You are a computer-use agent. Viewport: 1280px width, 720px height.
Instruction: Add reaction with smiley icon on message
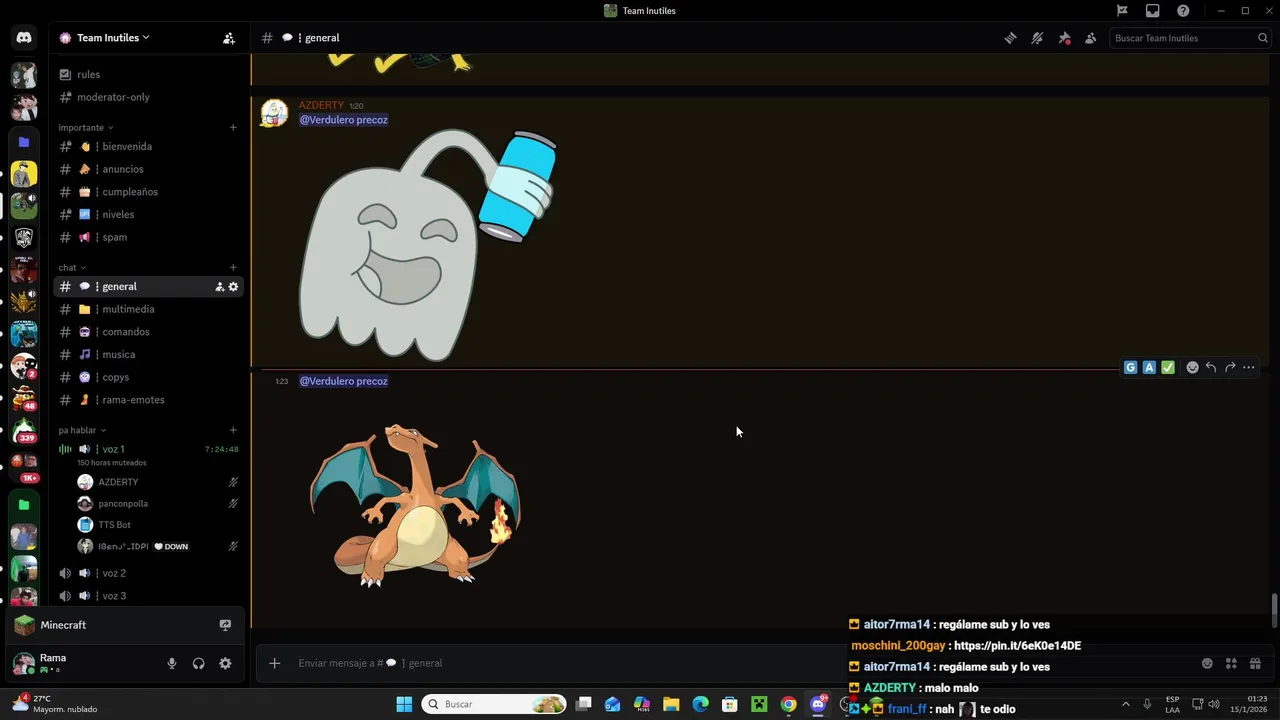[x=1192, y=368]
